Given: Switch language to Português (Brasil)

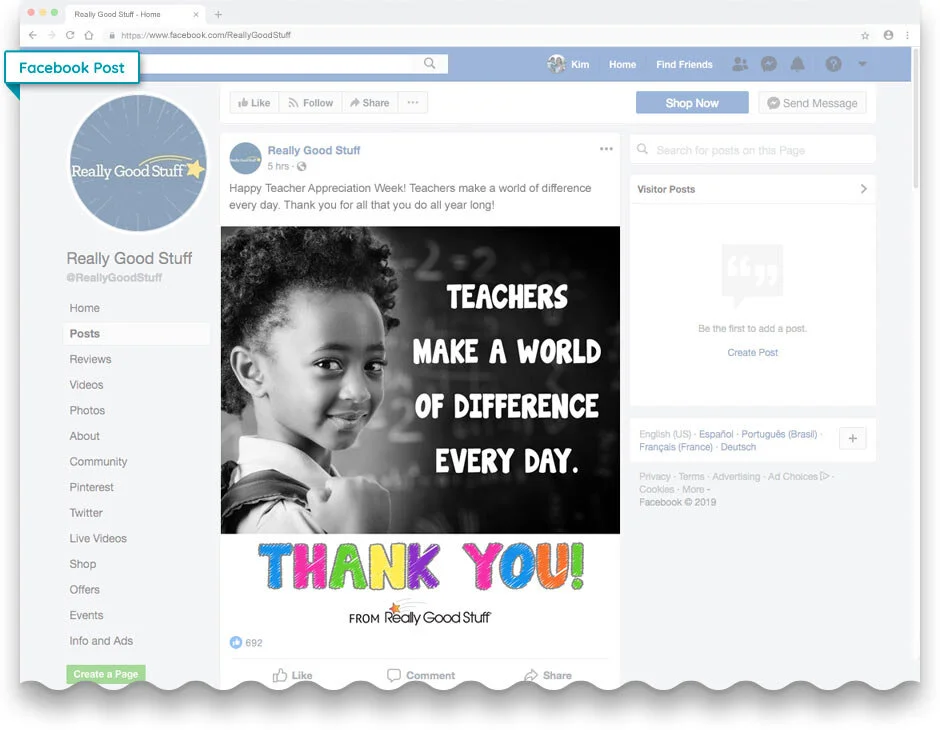Looking at the screenshot, I should 779,434.
